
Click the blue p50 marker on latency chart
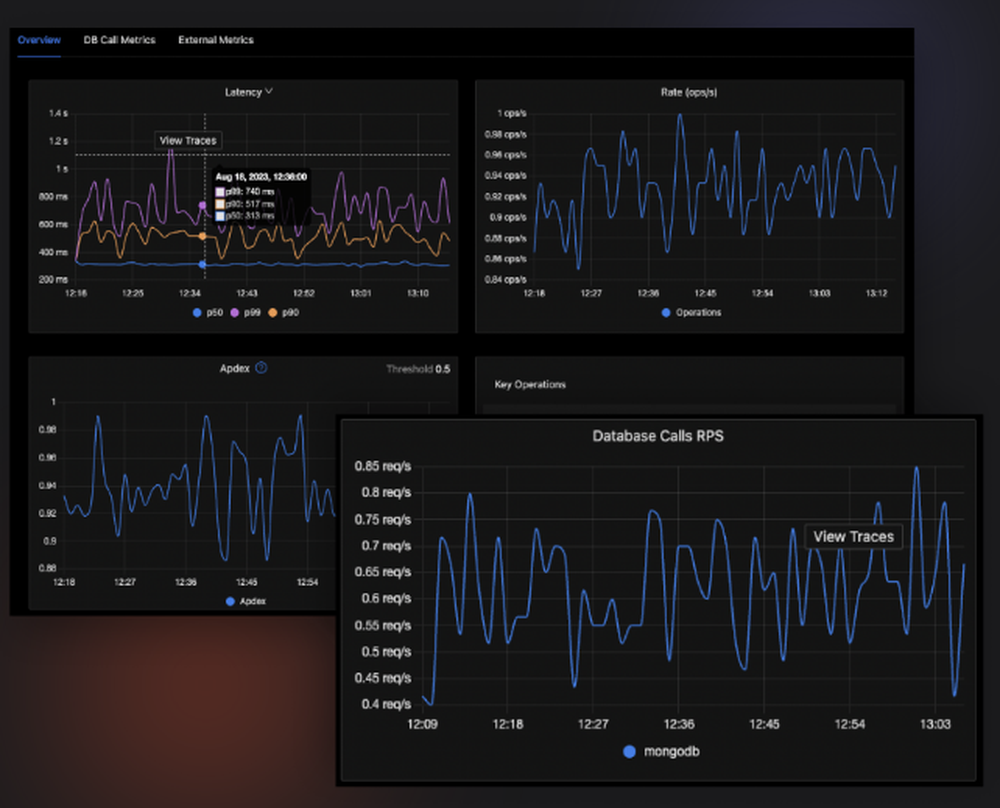203,264
